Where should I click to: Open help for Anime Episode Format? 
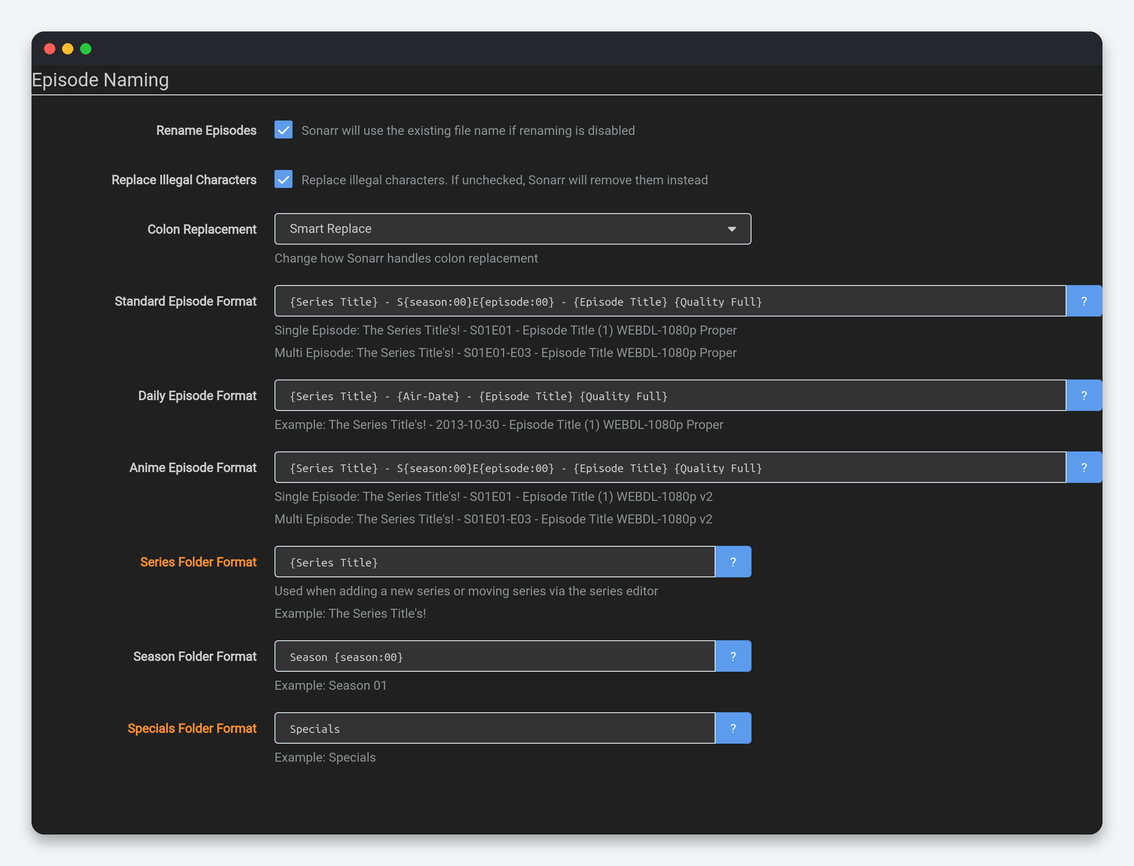[x=1083, y=467]
